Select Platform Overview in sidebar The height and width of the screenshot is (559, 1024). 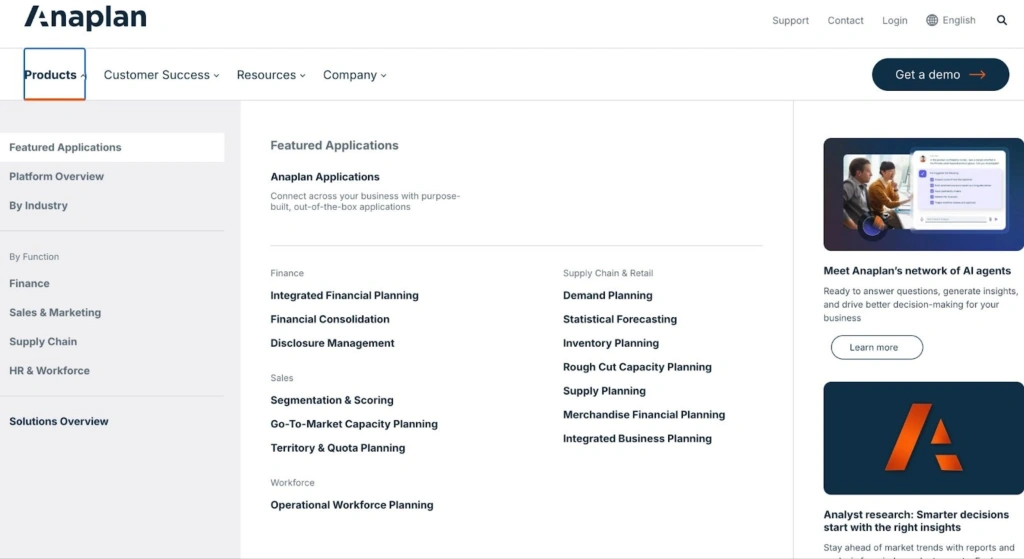coord(57,176)
